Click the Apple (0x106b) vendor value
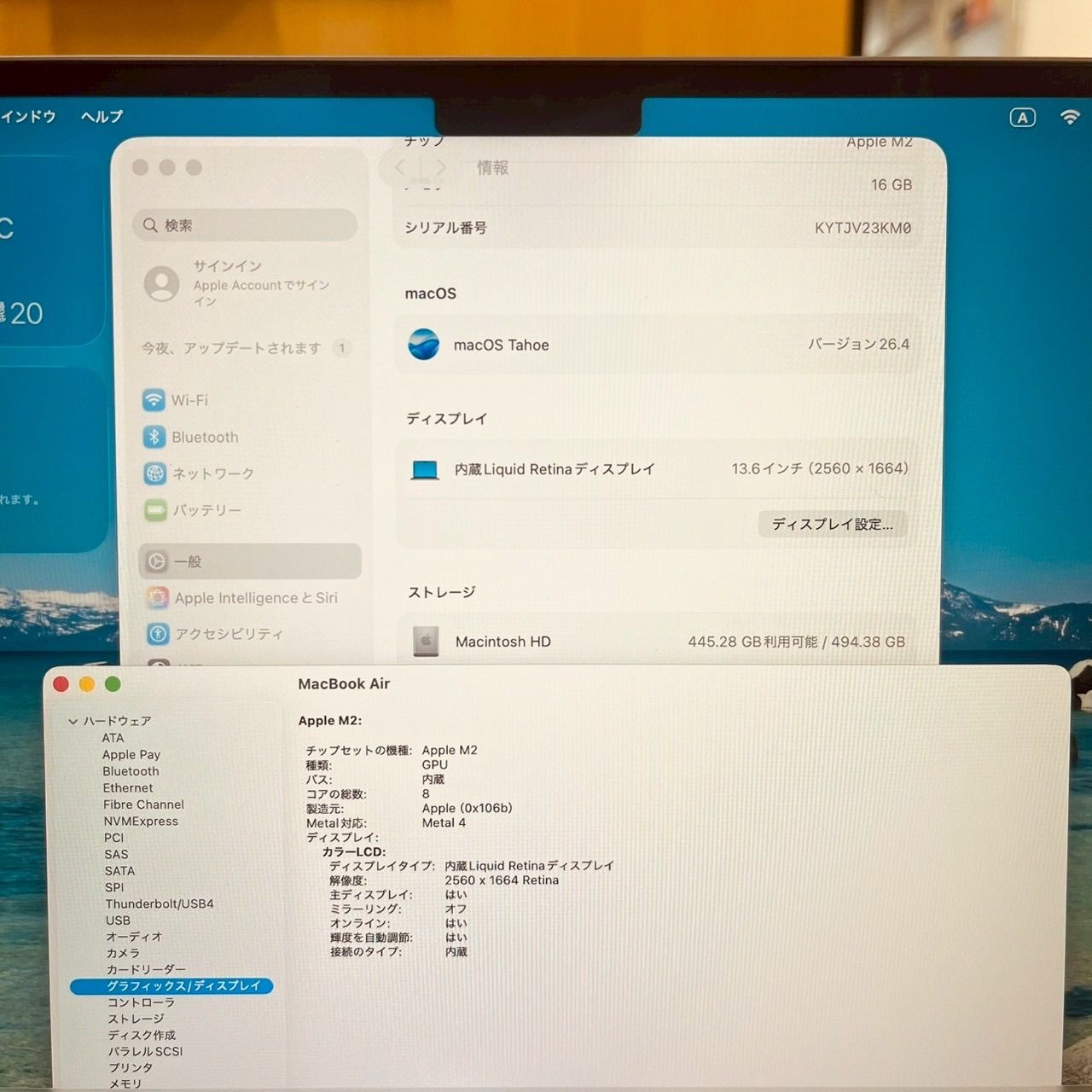Viewport: 1092px width, 1092px height. tap(467, 808)
